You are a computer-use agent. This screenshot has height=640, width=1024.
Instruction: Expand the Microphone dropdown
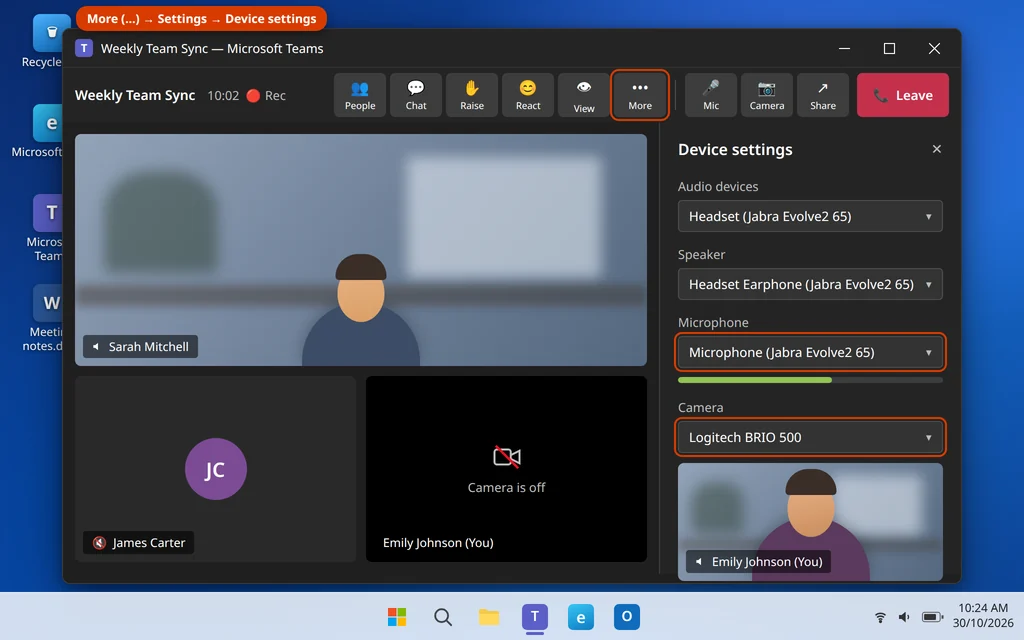pyautogui.click(x=810, y=353)
